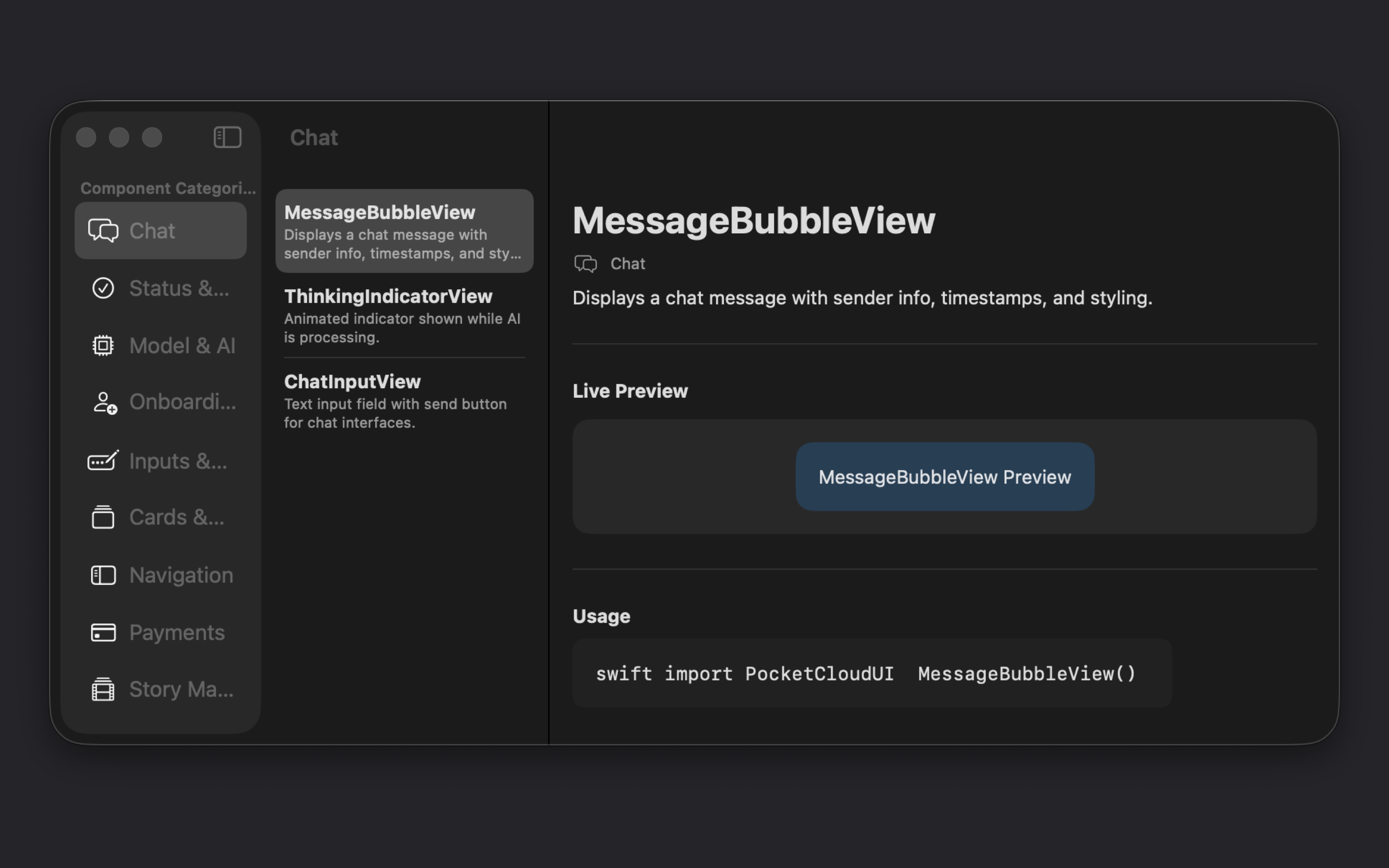Viewport: 1389px width, 868px height.
Task: Click the Usage code snippet block
Action: pos(872,673)
